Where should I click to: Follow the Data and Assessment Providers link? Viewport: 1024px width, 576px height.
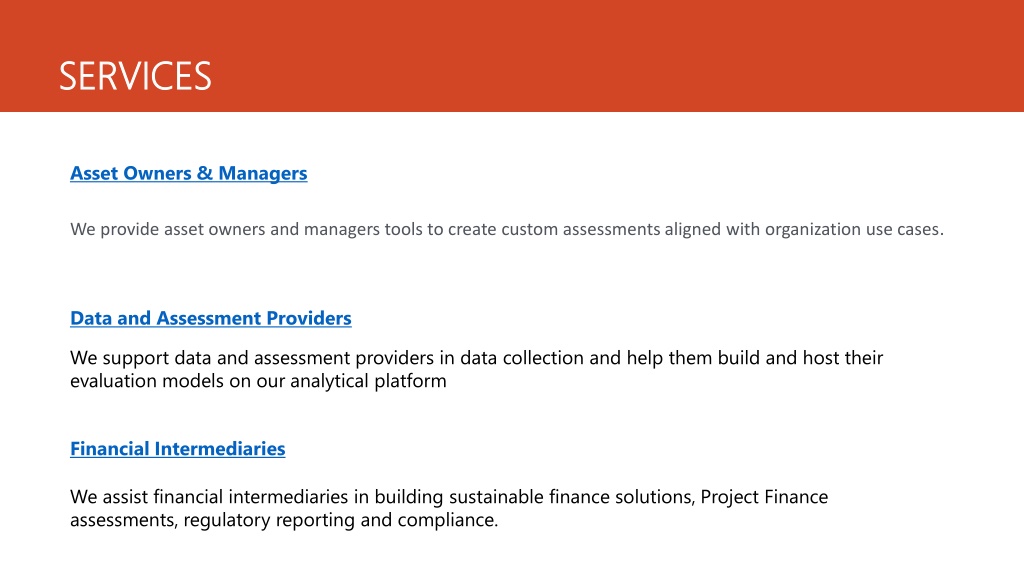coord(211,318)
